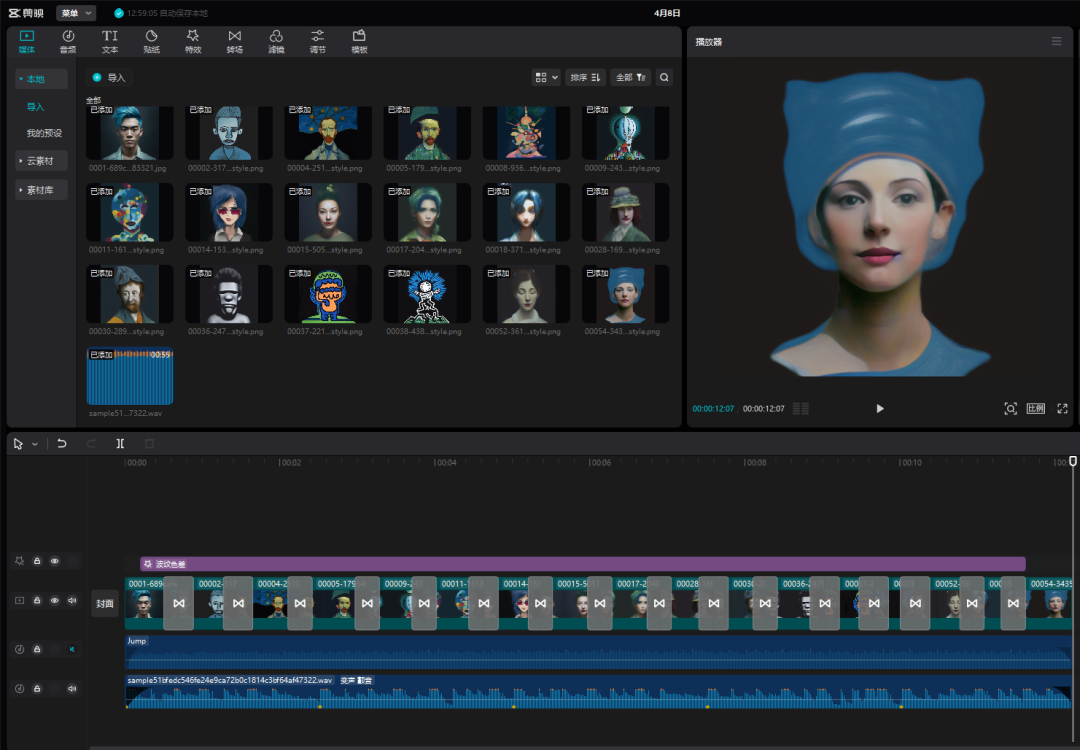1080x750 pixels.
Task: Switch to the 音频 (Audio) tab
Action: 68,41
